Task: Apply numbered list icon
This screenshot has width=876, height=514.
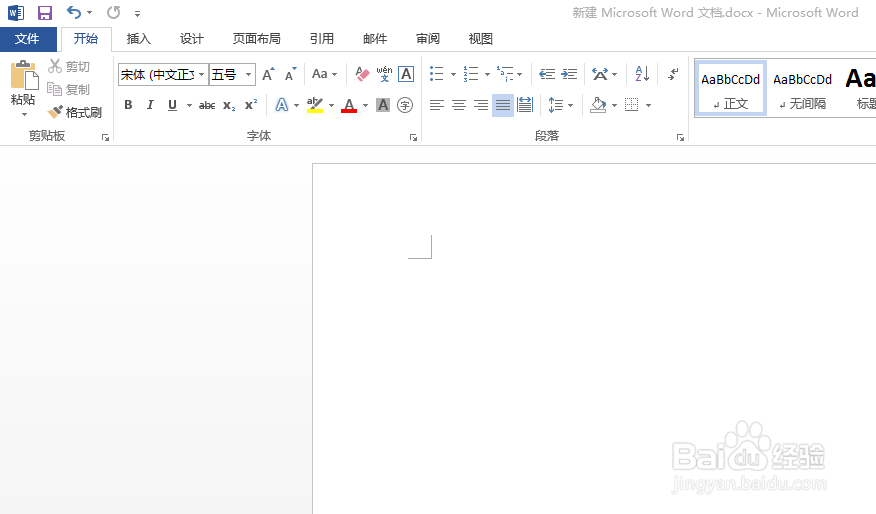Action: click(x=471, y=74)
